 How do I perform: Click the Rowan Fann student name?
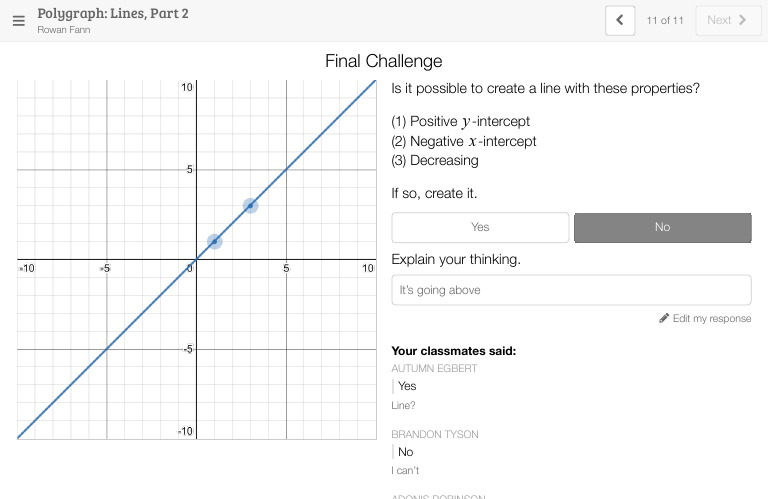click(63, 30)
